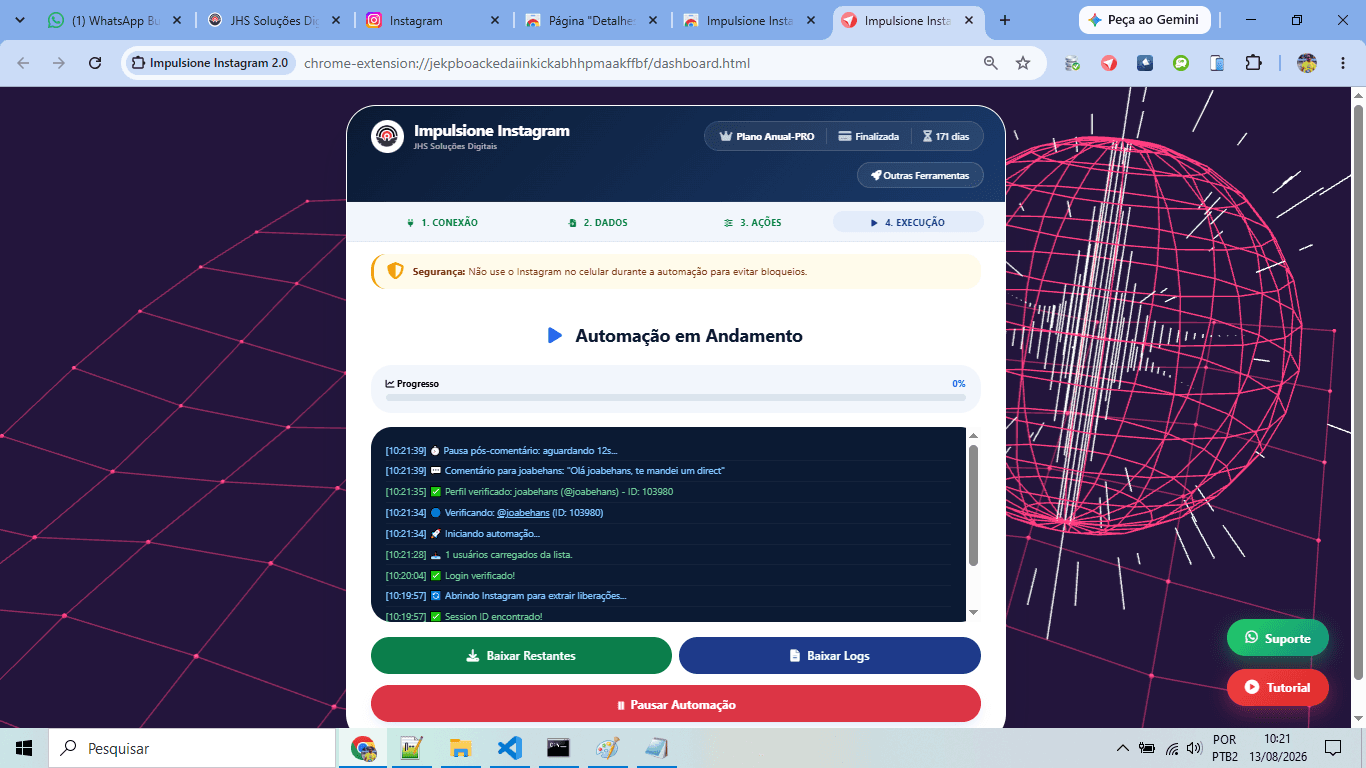Click the Baixar Logs button
The width and height of the screenshot is (1366, 768).
[x=830, y=656]
